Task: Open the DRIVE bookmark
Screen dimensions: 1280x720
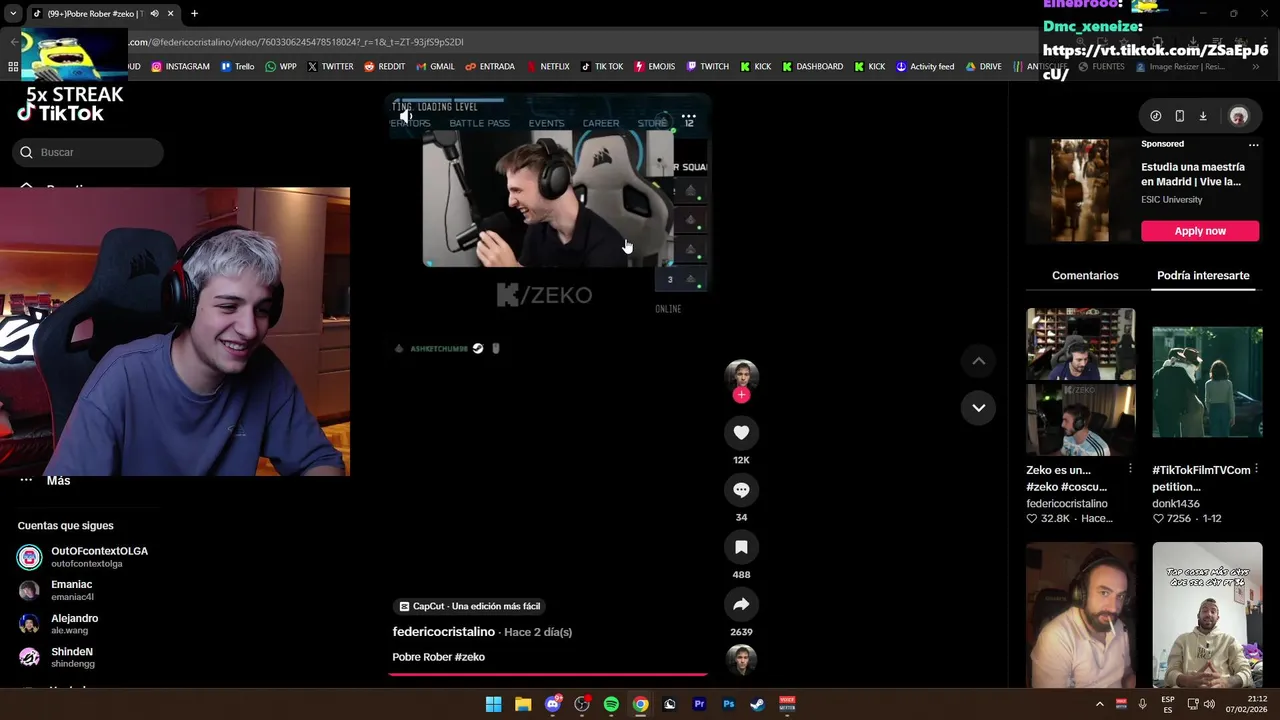Action: pyautogui.click(x=983, y=67)
